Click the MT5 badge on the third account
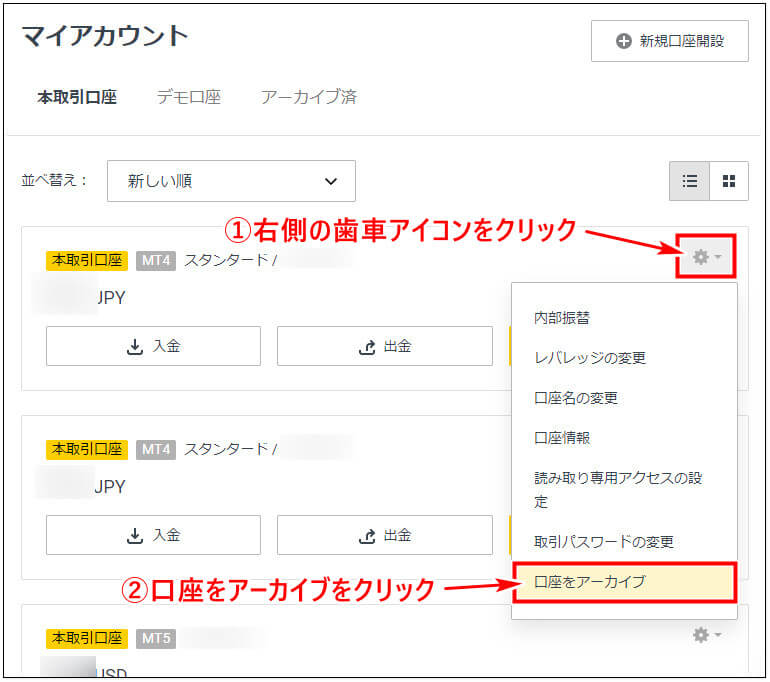The image size is (770, 682). click(x=156, y=638)
